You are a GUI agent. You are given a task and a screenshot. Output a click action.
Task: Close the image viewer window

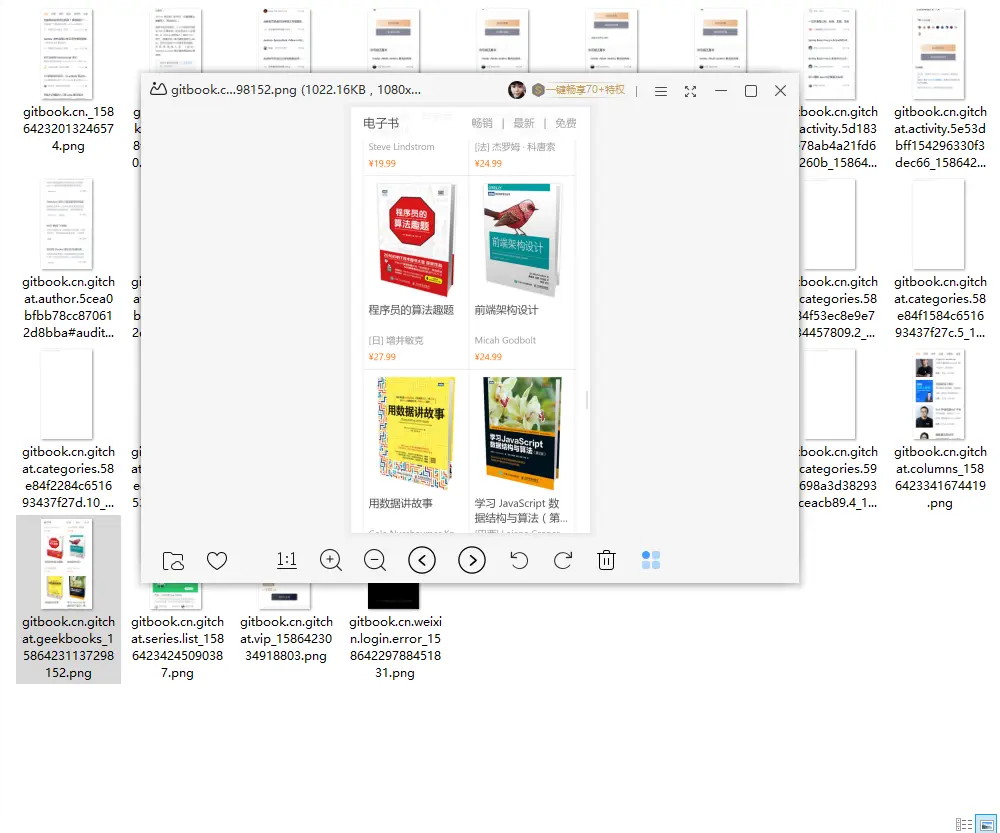(780, 91)
